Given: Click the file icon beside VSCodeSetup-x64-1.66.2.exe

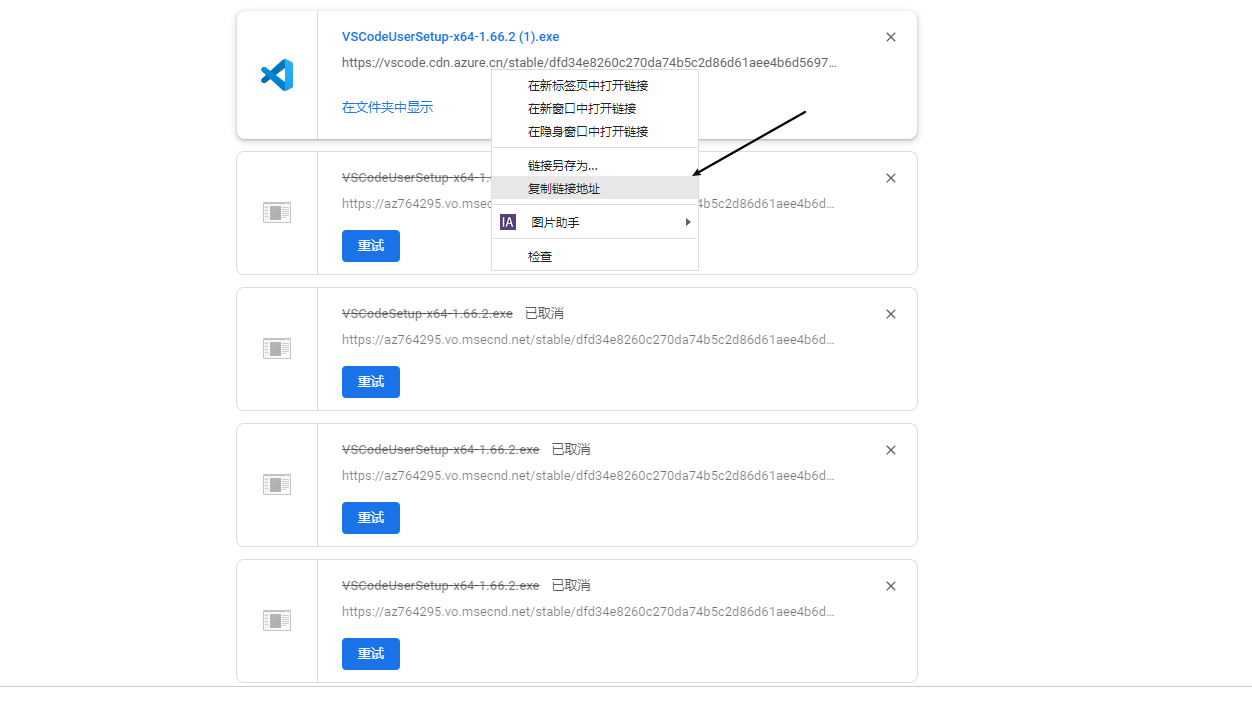Looking at the screenshot, I should [277, 348].
